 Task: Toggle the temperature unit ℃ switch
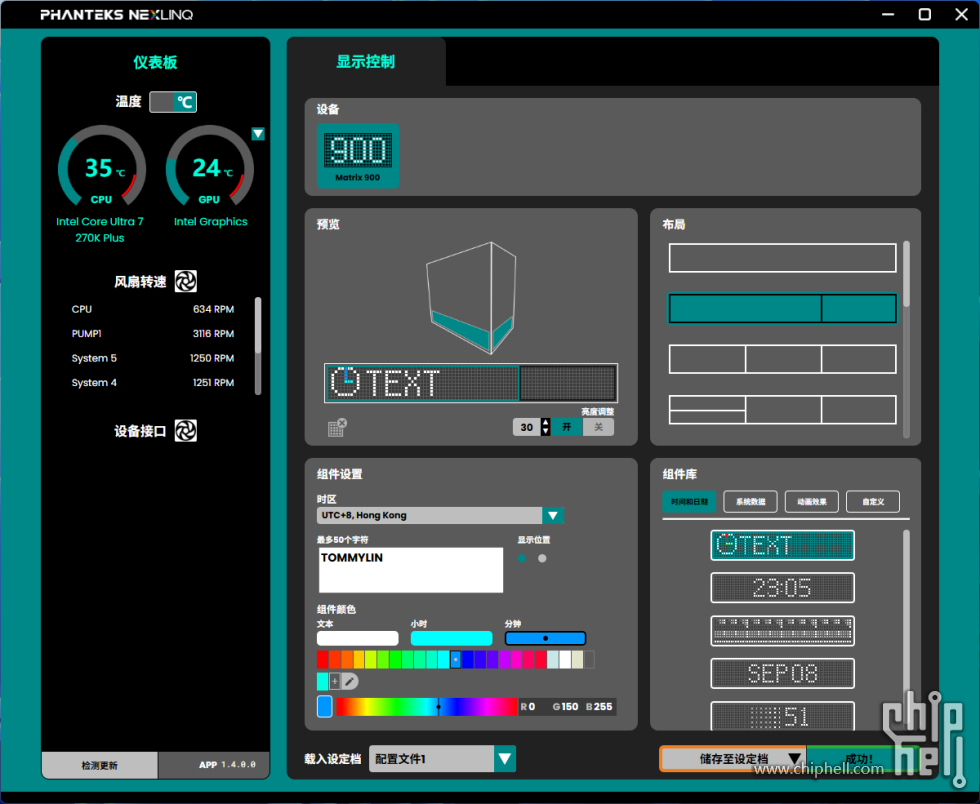point(173,102)
